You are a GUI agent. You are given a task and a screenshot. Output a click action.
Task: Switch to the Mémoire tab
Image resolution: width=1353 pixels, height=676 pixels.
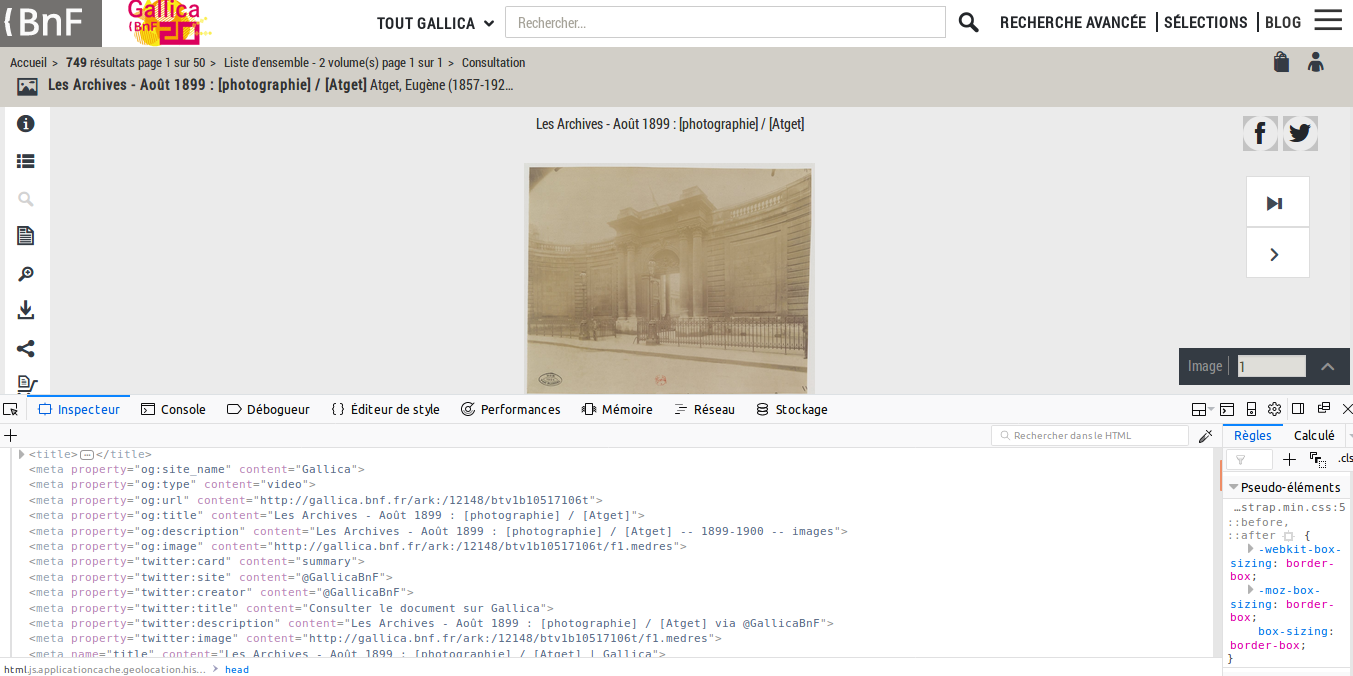[617, 409]
